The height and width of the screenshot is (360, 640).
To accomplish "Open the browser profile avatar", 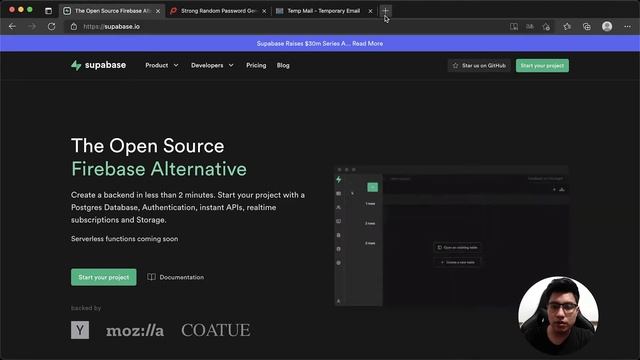I will coord(607,27).
